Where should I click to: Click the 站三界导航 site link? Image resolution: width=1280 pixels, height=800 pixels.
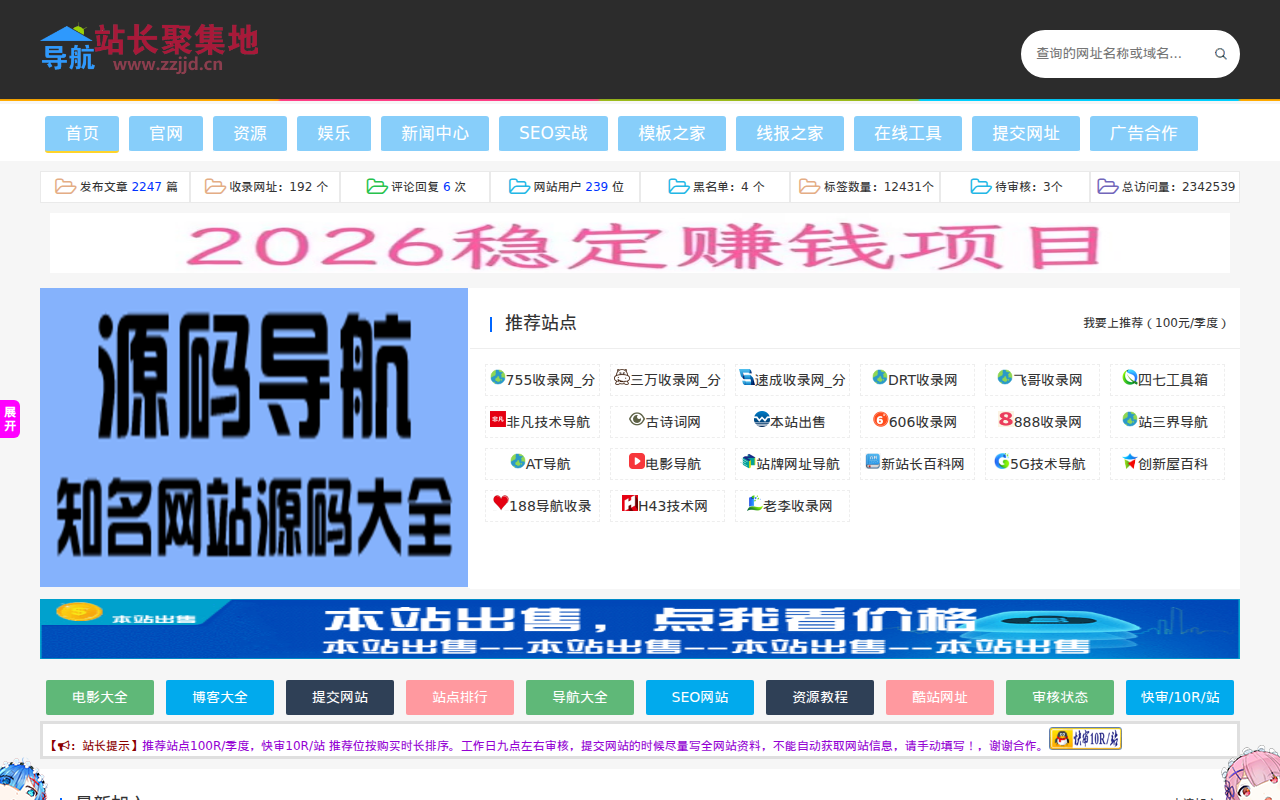(1167, 422)
